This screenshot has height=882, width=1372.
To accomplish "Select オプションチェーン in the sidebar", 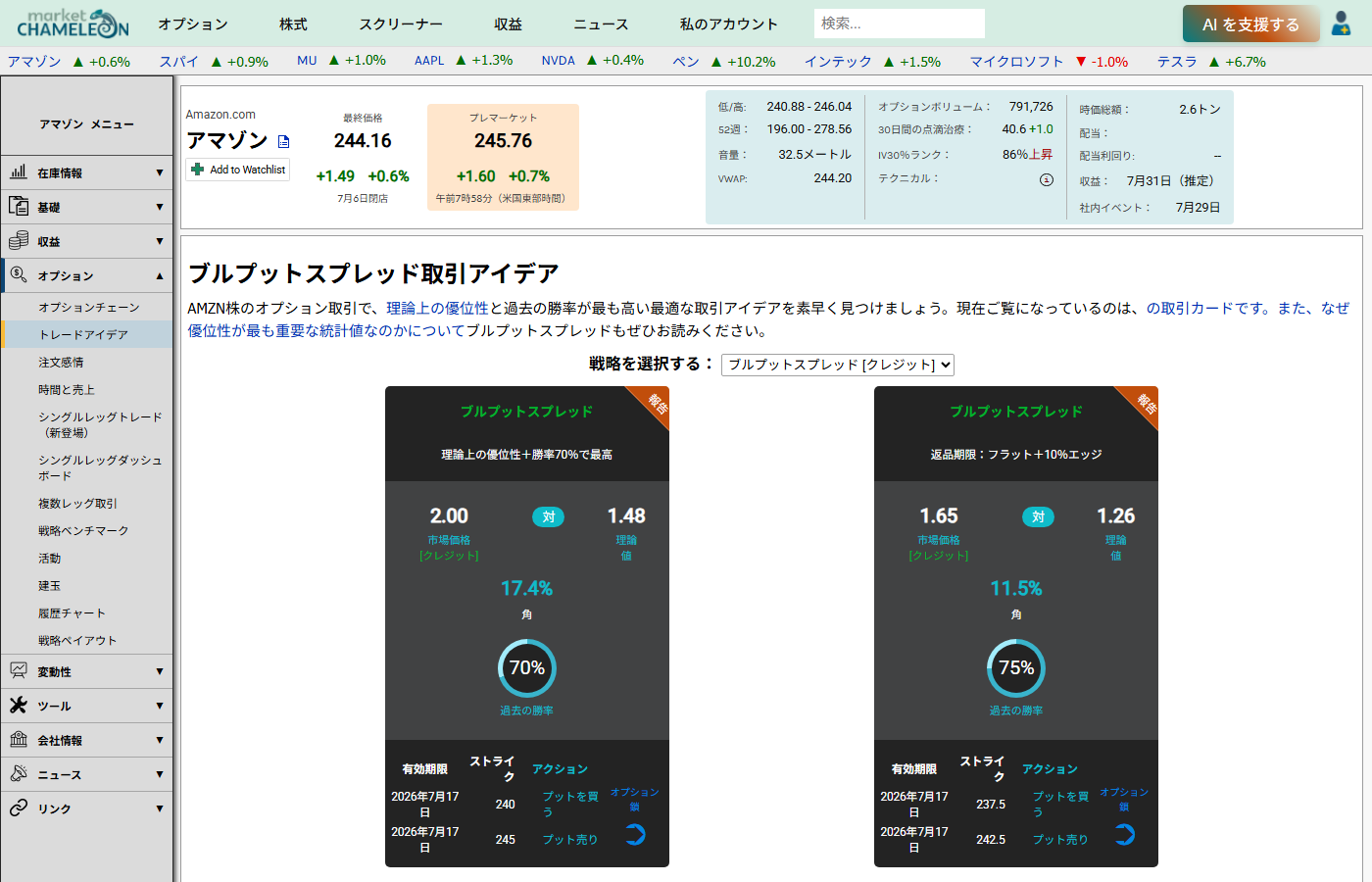I will pyautogui.click(x=89, y=308).
